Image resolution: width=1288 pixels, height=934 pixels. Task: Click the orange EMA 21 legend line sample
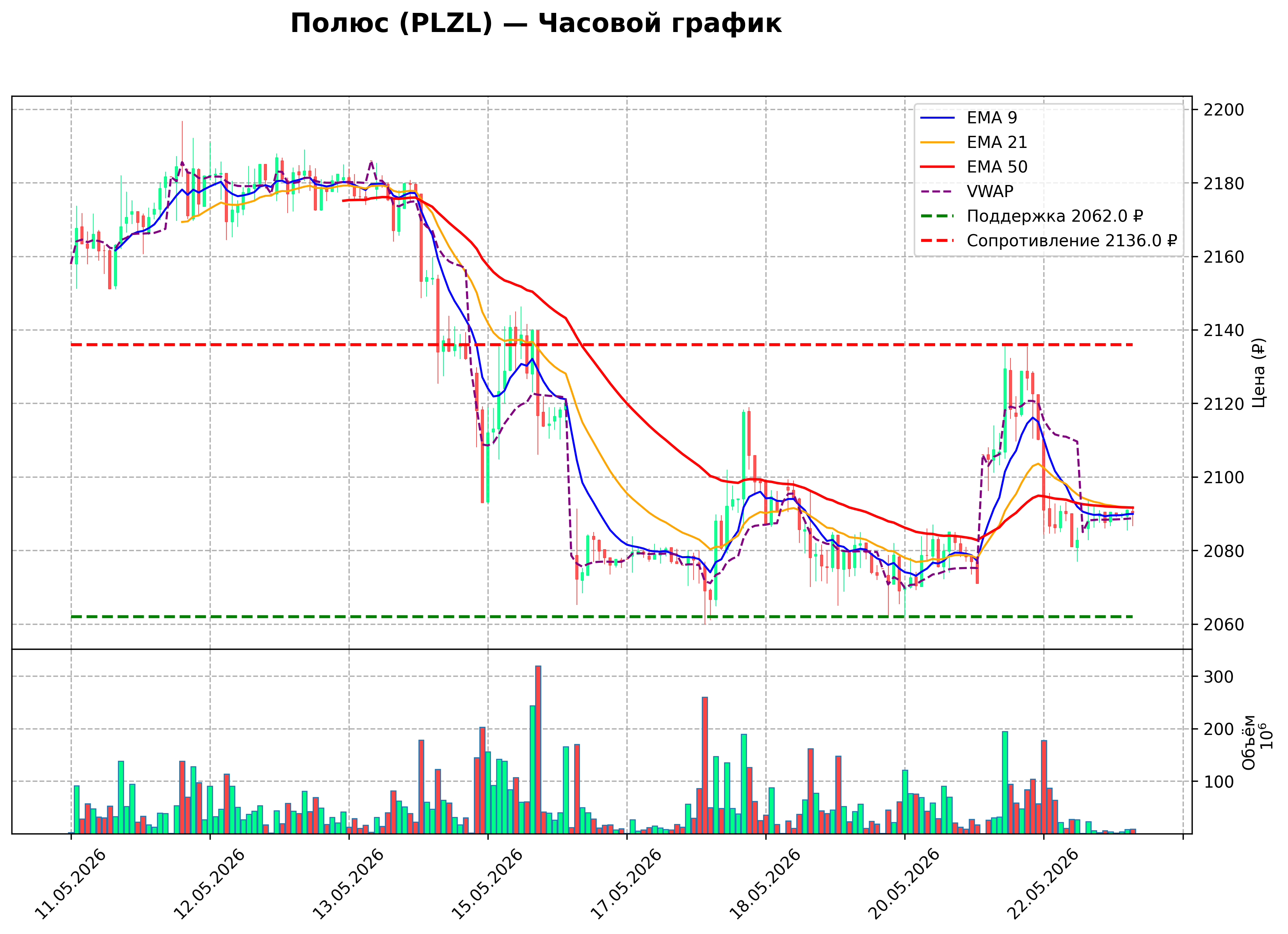coord(938,142)
